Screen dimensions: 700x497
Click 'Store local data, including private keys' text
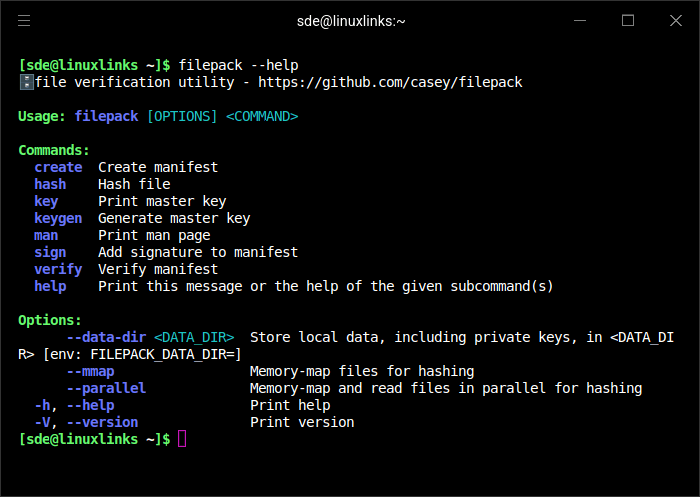(x=412, y=337)
